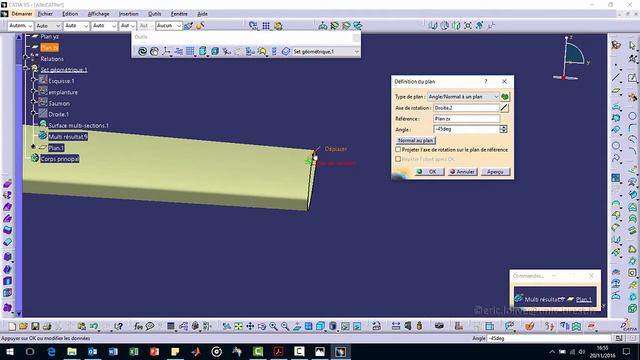Open the Outils menu
This screenshot has width=640, height=360.
pyautogui.click(x=154, y=14)
